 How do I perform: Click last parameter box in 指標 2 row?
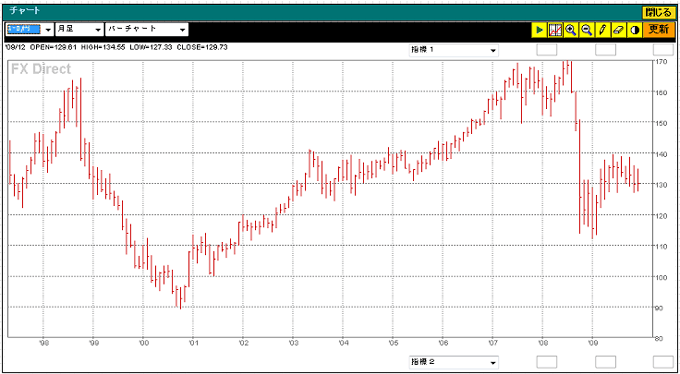click(664, 362)
